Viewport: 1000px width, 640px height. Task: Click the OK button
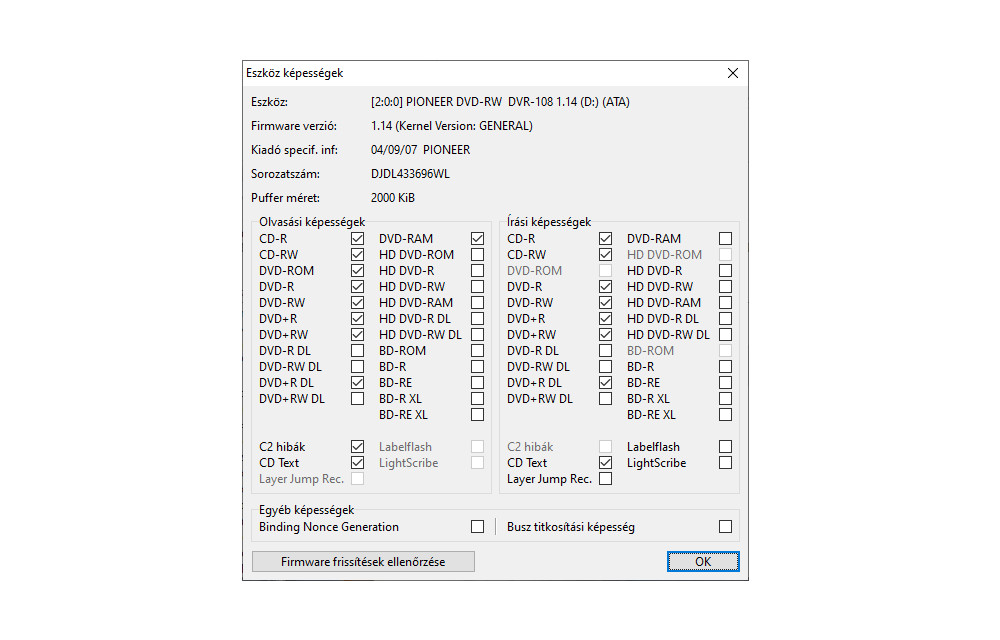coord(702,562)
